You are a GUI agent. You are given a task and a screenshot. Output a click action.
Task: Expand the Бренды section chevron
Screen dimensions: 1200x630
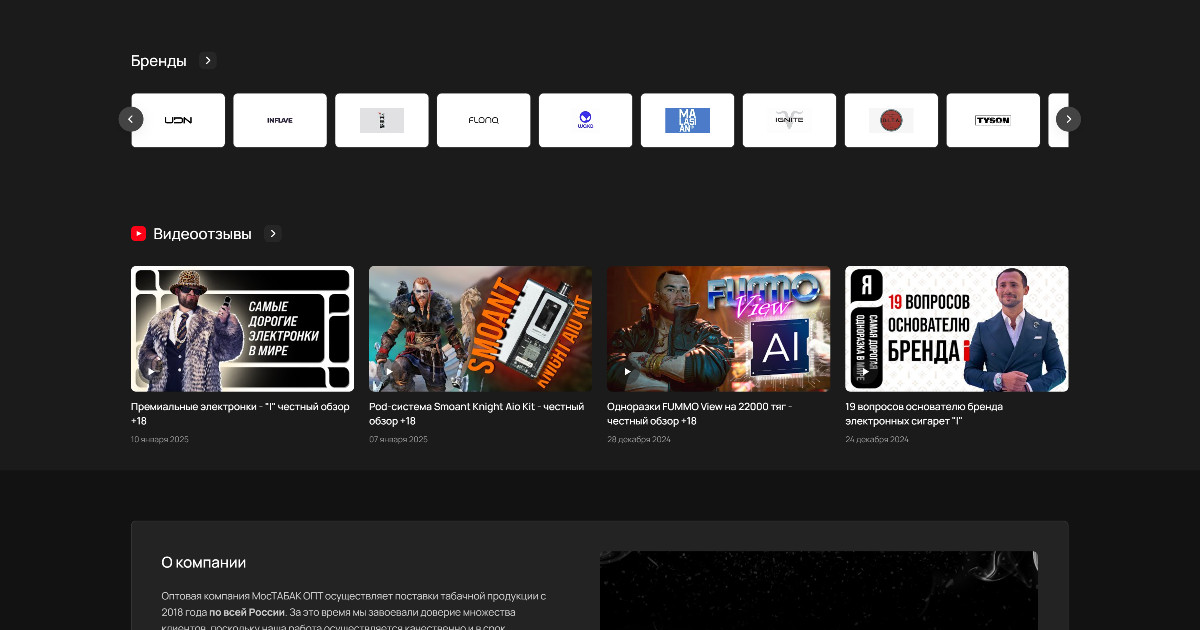pyautogui.click(x=208, y=60)
